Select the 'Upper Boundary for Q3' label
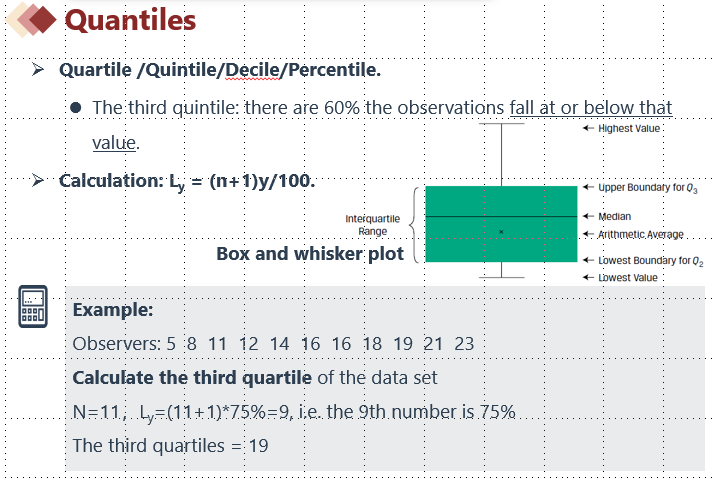 coord(648,188)
